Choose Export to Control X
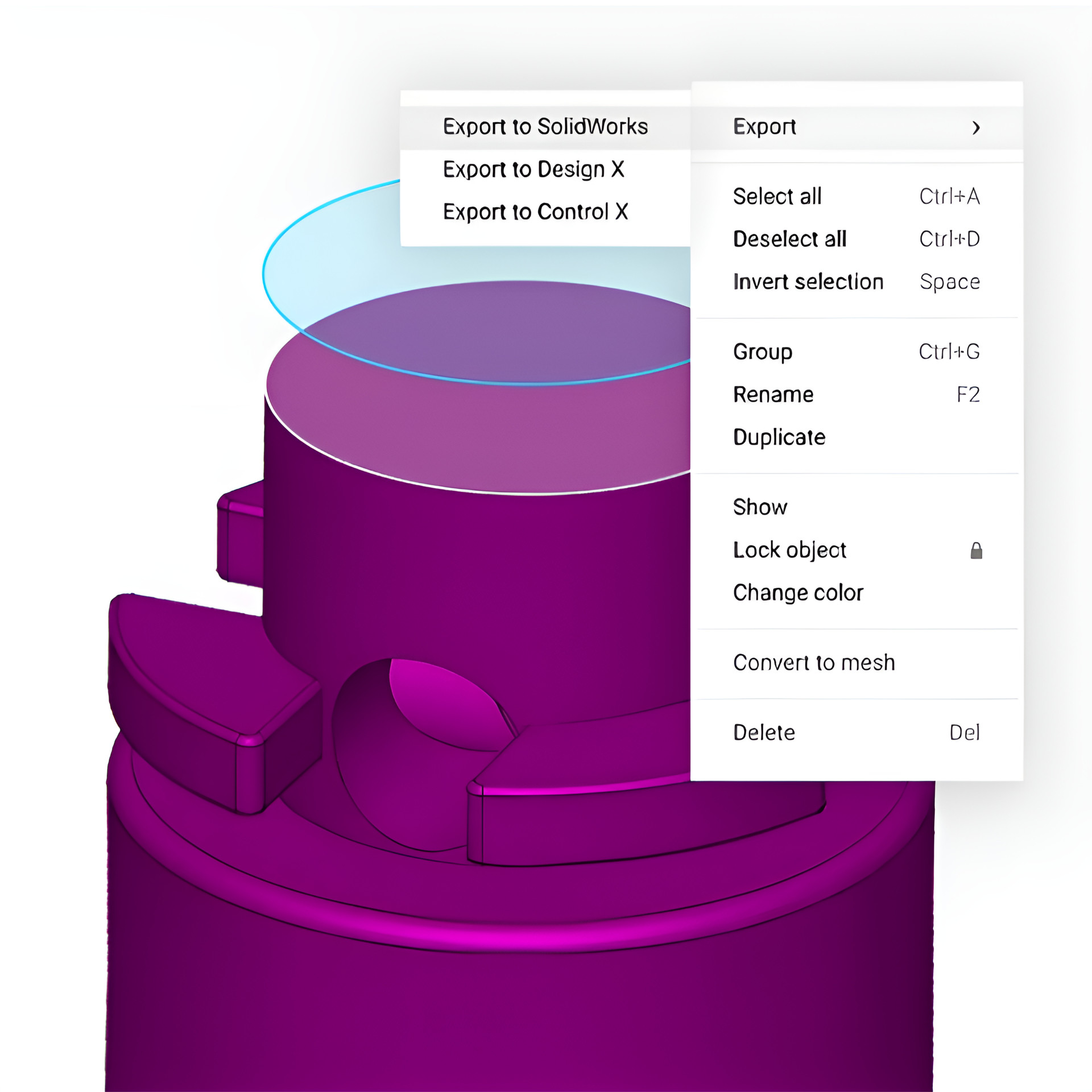This screenshot has width=1092, height=1092. [x=535, y=212]
